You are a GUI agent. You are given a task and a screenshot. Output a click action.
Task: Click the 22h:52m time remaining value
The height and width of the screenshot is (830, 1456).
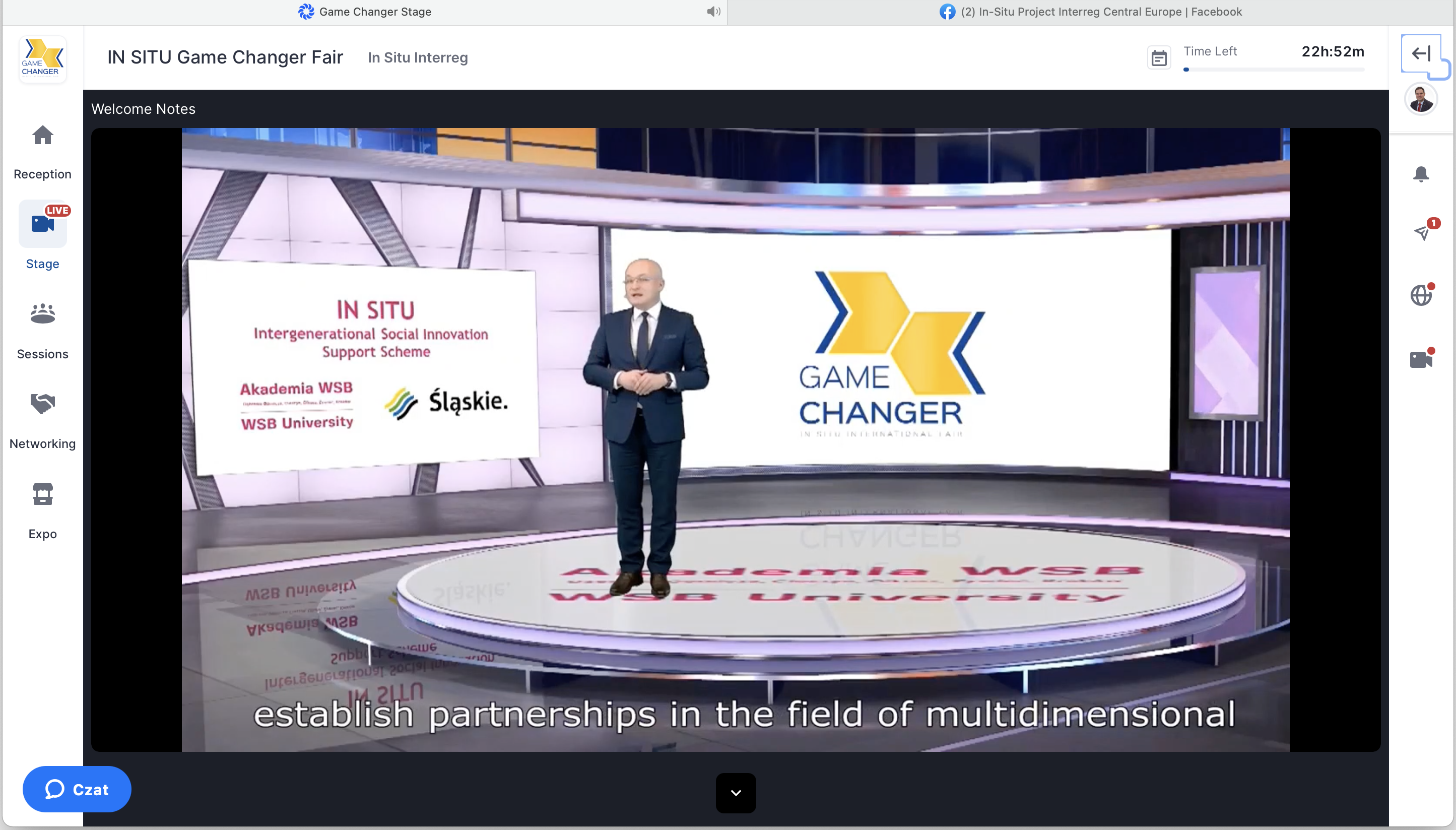(1333, 51)
